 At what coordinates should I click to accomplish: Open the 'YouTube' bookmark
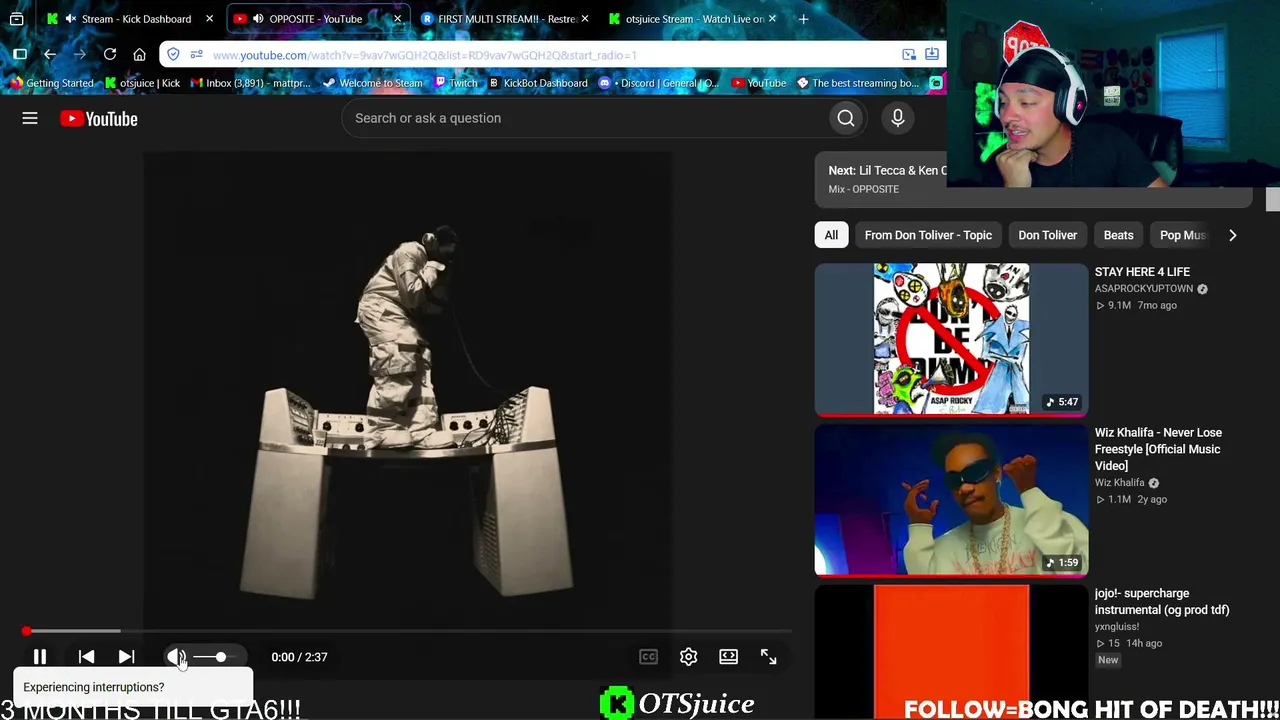tap(759, 83)
